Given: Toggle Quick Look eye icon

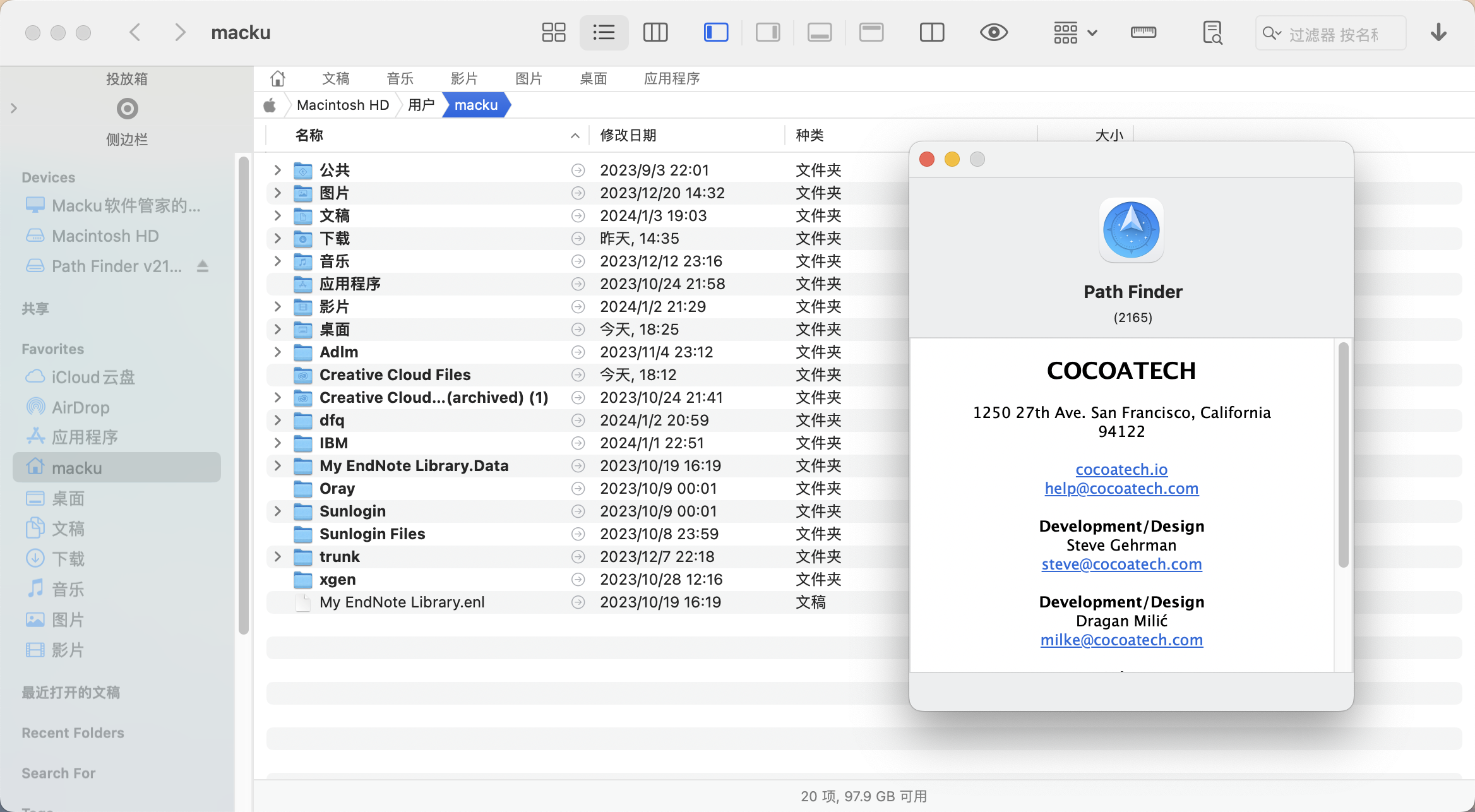Looking at the screenshot, I should 994,32.
